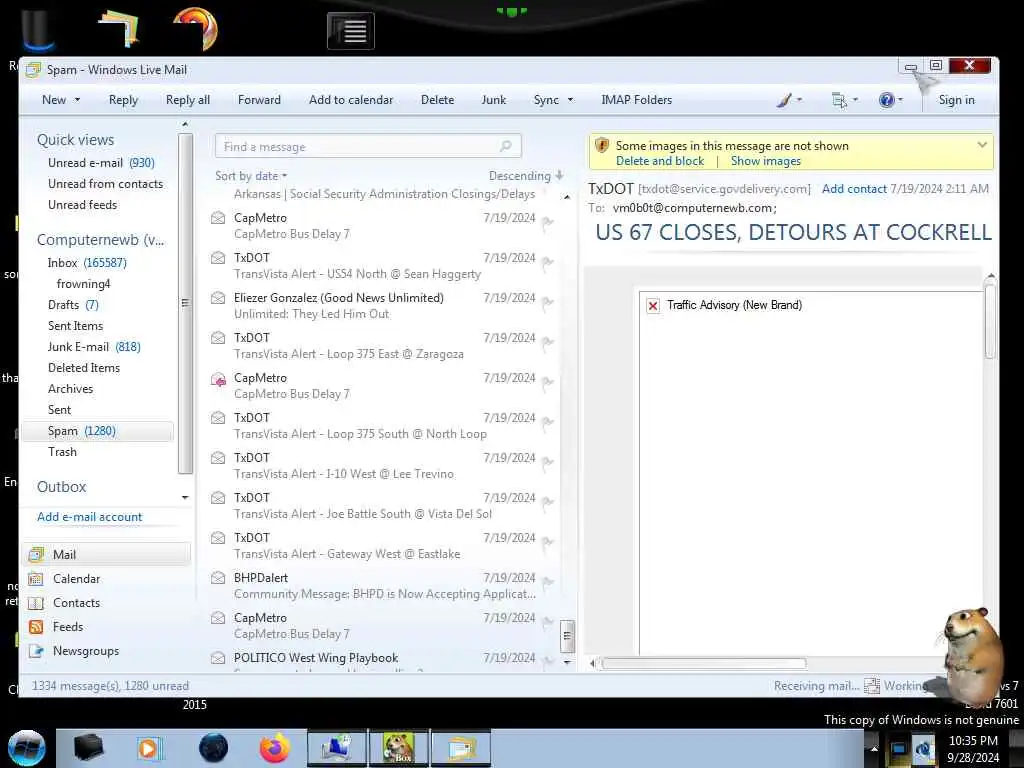Switch to Newsgroups section
1024x768 pixels.
coord(86,651)
